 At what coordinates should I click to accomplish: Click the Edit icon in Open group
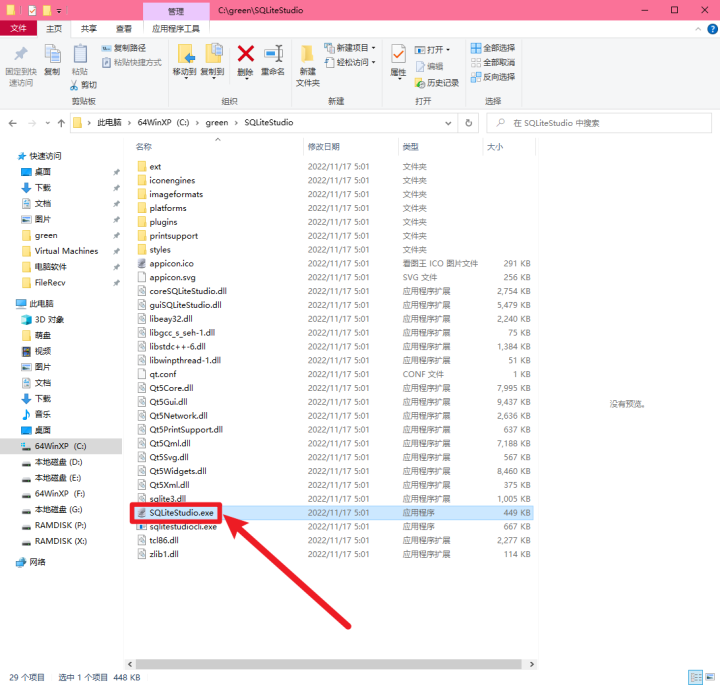click(x=420, y=67)
